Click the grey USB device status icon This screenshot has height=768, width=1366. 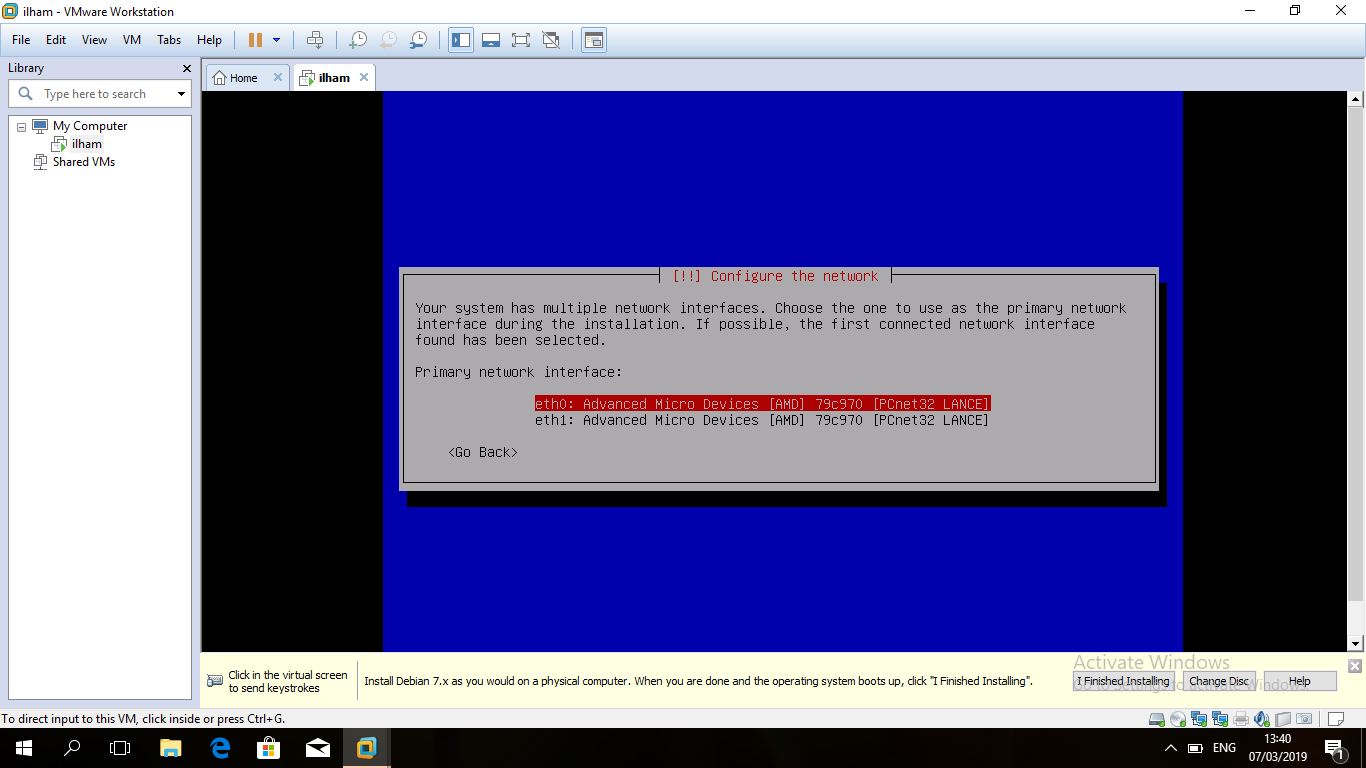[x=1283, y=718]
